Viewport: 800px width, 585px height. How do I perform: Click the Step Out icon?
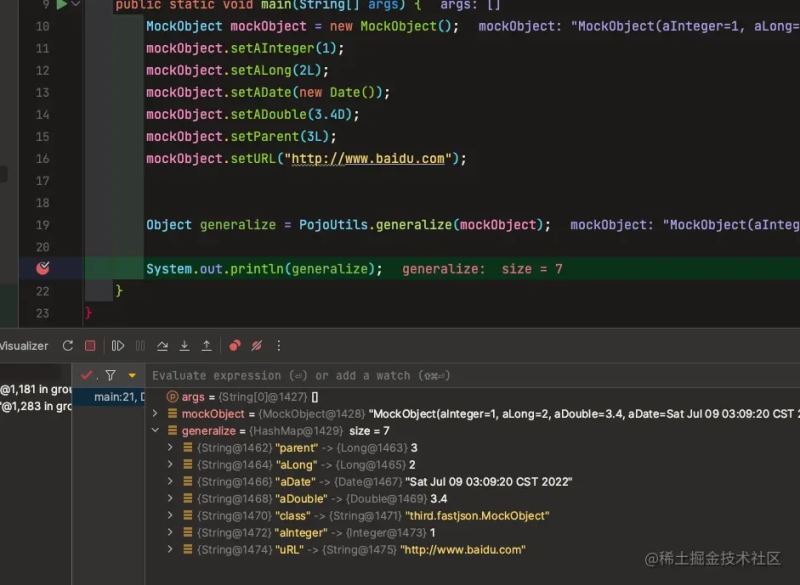[x=206, y=346]
